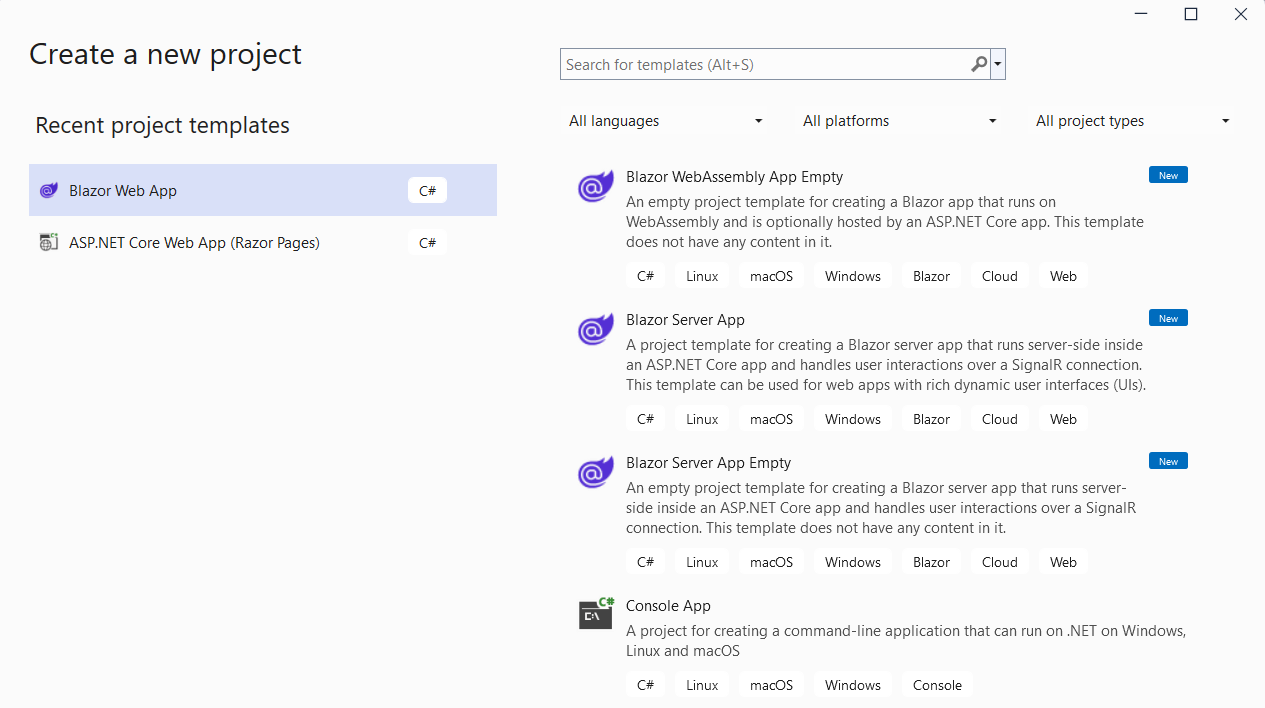Open the All languages dropdown

pos(665,120)
